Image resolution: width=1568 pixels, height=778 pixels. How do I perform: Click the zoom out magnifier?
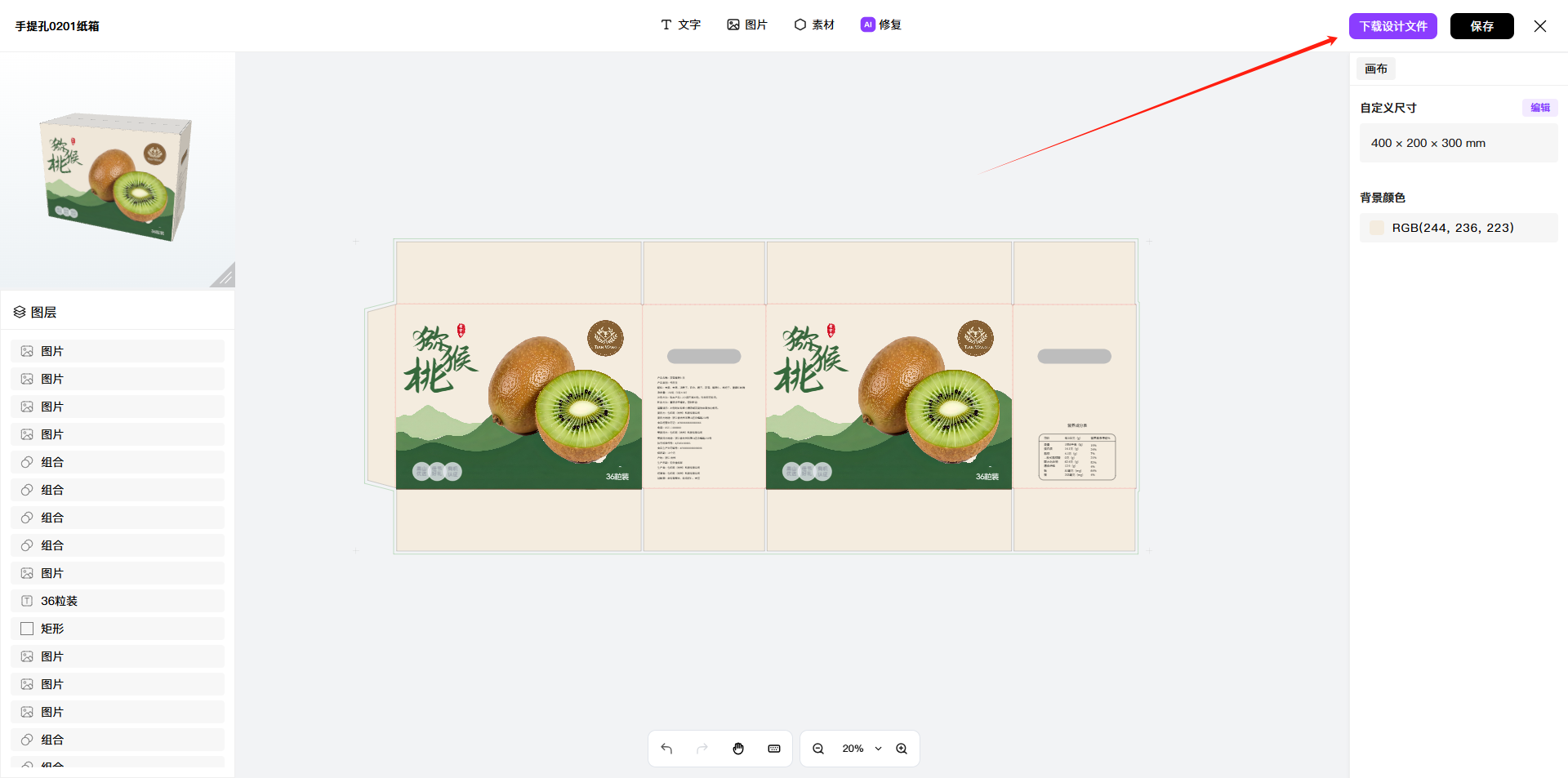[818, 749]
